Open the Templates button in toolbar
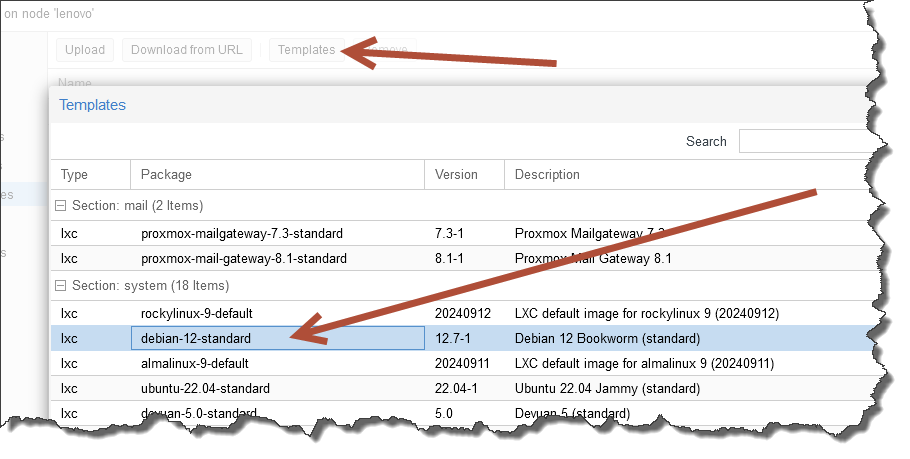The width and height of the screenshot is (910, 459). [306, 50]
